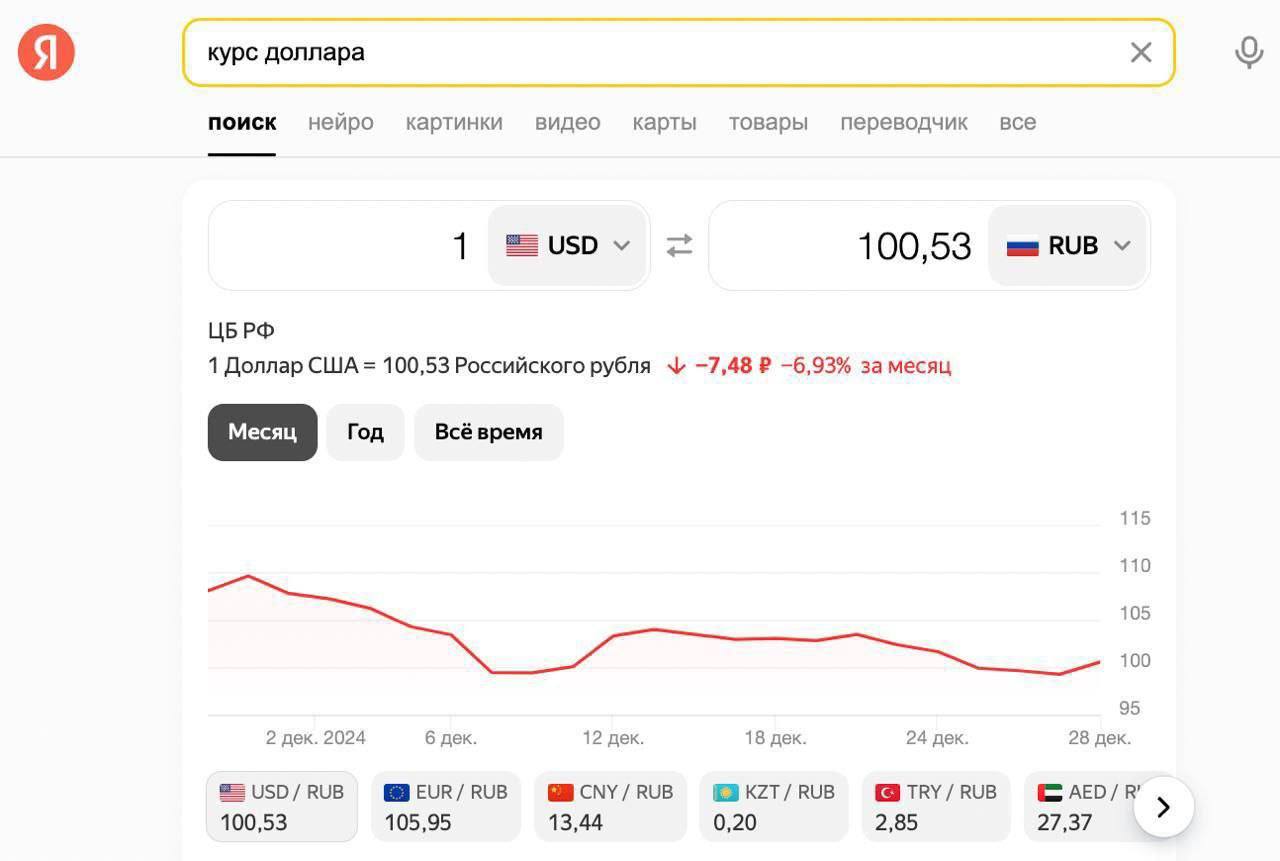This screenshot has width=1280, height=861.
Task: Select the TRY / RUB pair card
Action: click(x=936, y=806)
